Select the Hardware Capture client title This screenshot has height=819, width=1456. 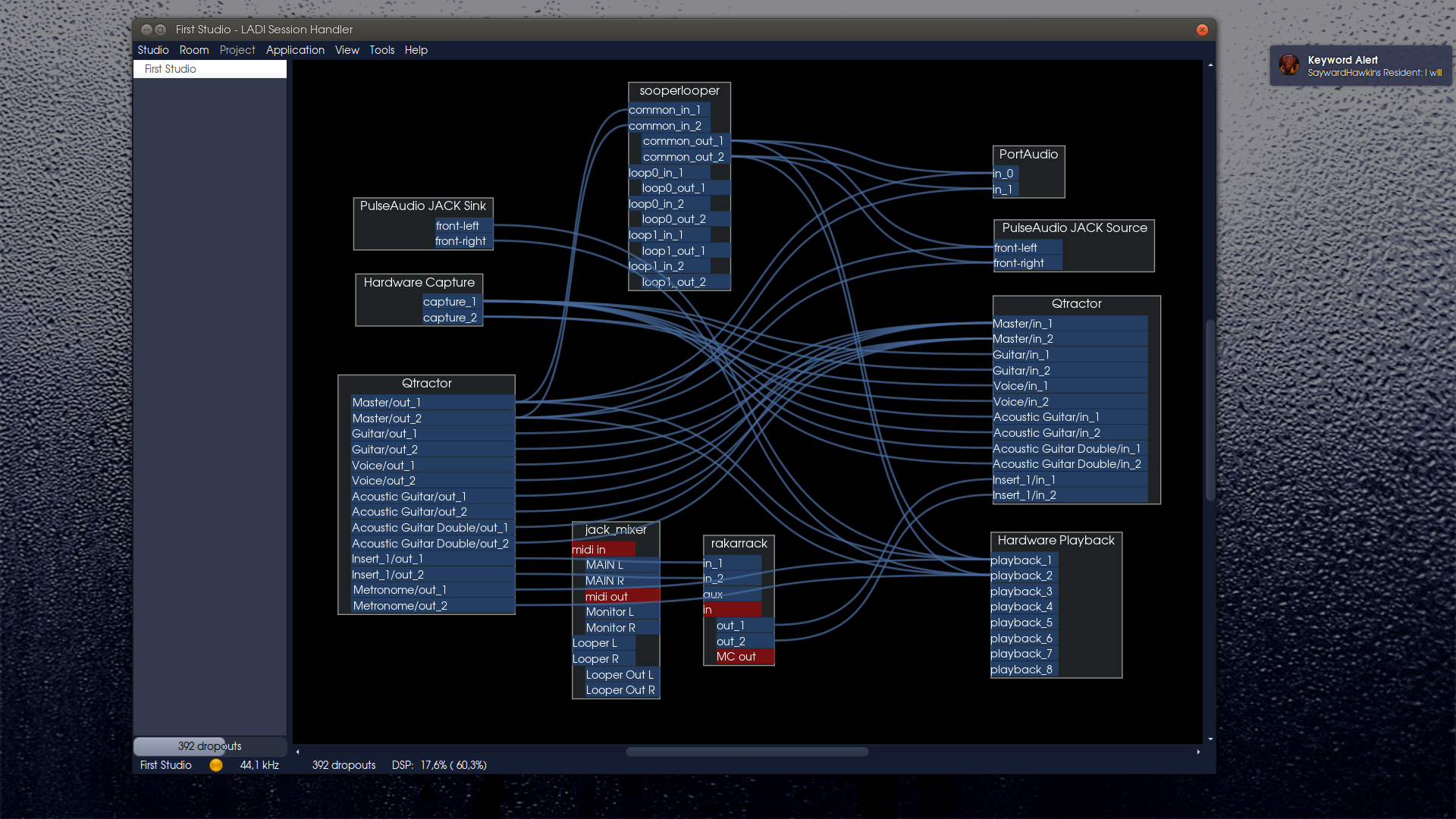click(x=419, y=283)
